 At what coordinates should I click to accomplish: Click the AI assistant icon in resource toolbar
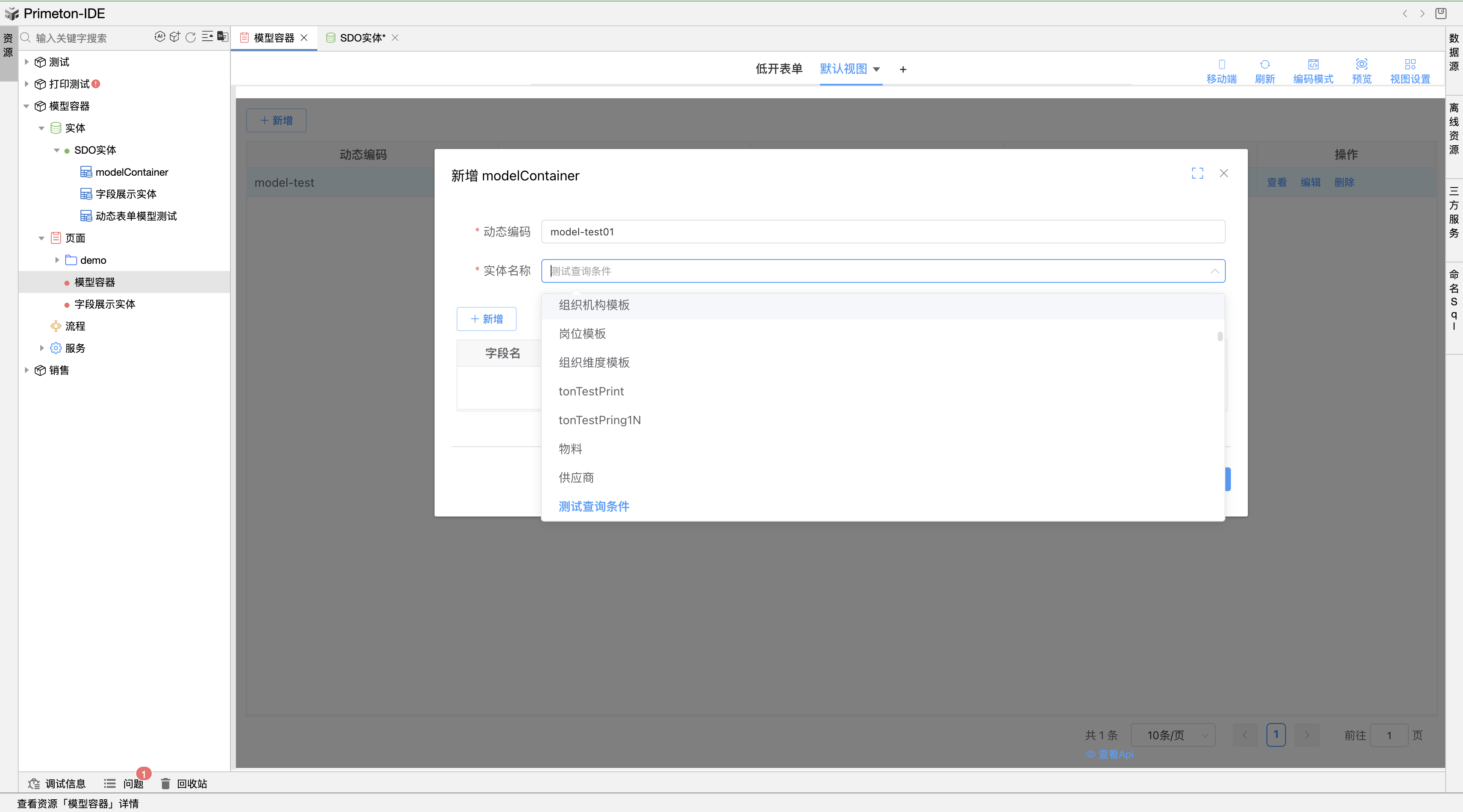tap(160, 37)
